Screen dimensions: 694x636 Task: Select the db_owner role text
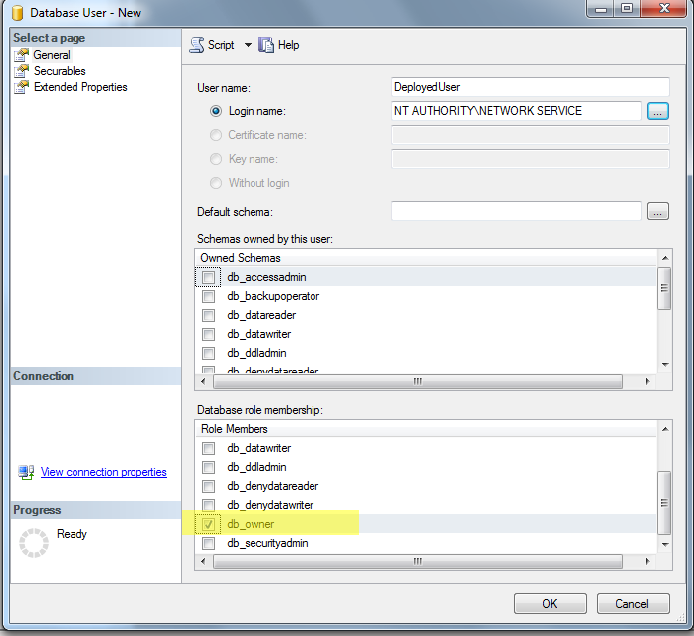tap(251, 524)
